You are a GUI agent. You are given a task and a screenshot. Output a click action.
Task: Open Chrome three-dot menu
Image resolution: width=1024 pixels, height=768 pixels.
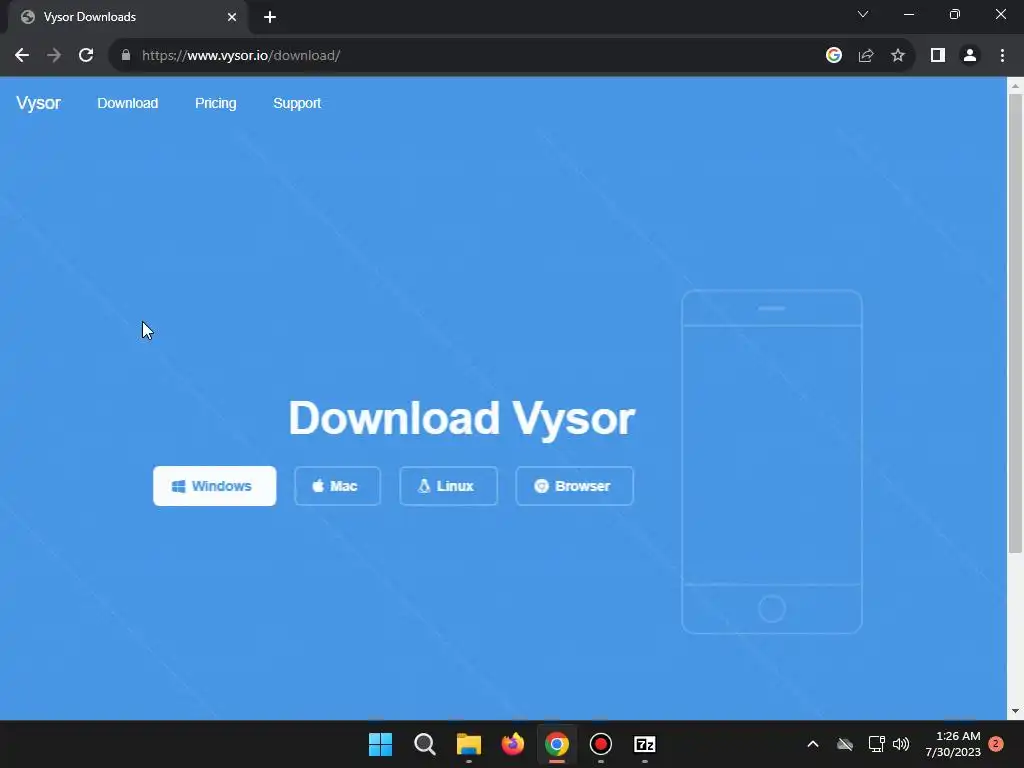[1002, 56]
